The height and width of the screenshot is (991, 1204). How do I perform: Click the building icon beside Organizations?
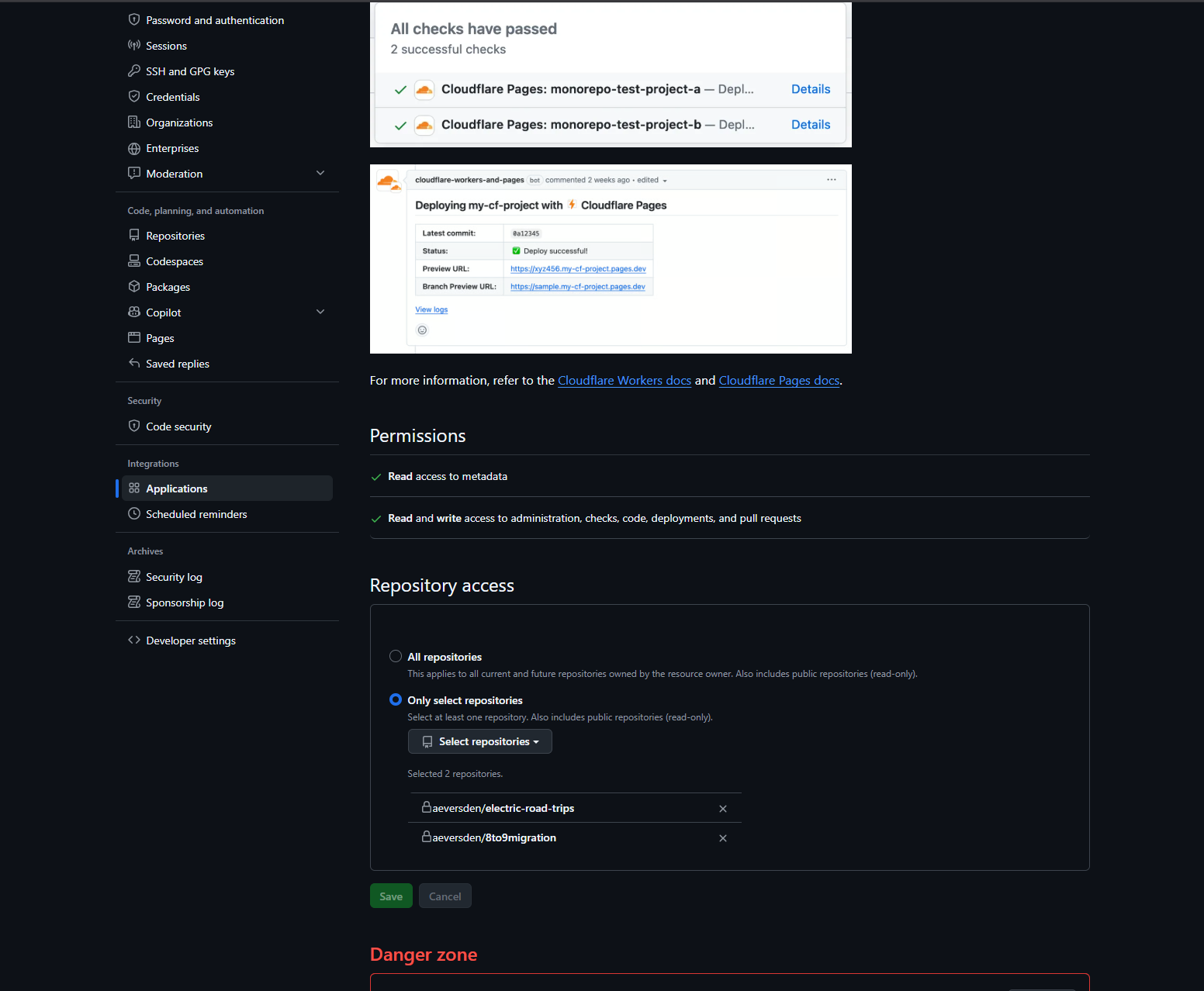pos(134,123)
